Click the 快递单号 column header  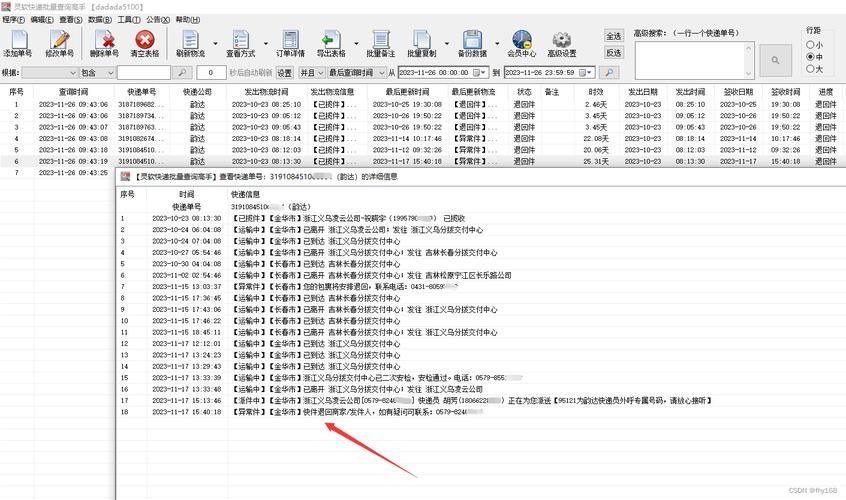tap(141, 92)
